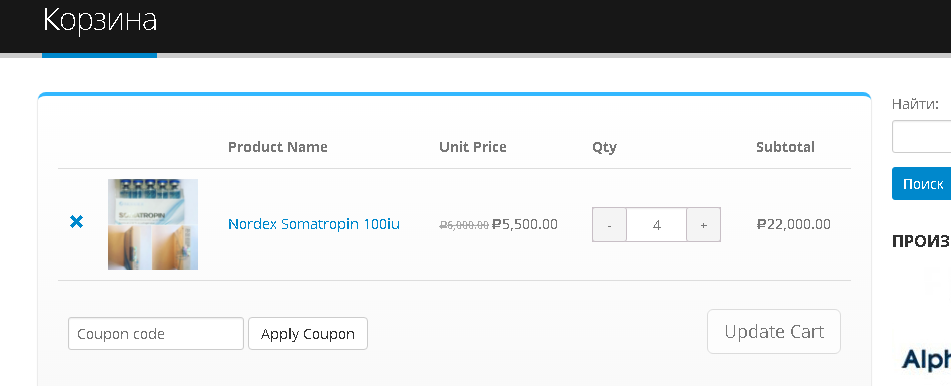This screenshot has width=951, height=386.
Task: Click the Корзина page heading
Action: tap(100, 20)
